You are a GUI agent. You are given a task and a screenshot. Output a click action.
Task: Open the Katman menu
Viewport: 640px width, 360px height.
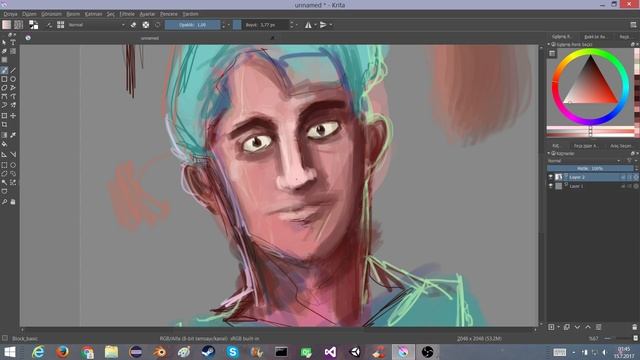pos(93,14)
